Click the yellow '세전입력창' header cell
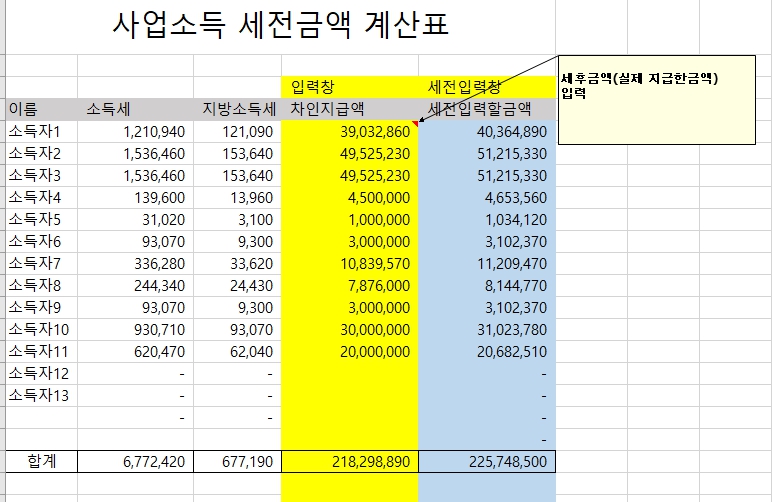Screen dimensions: 772x502 coord(487,87)
